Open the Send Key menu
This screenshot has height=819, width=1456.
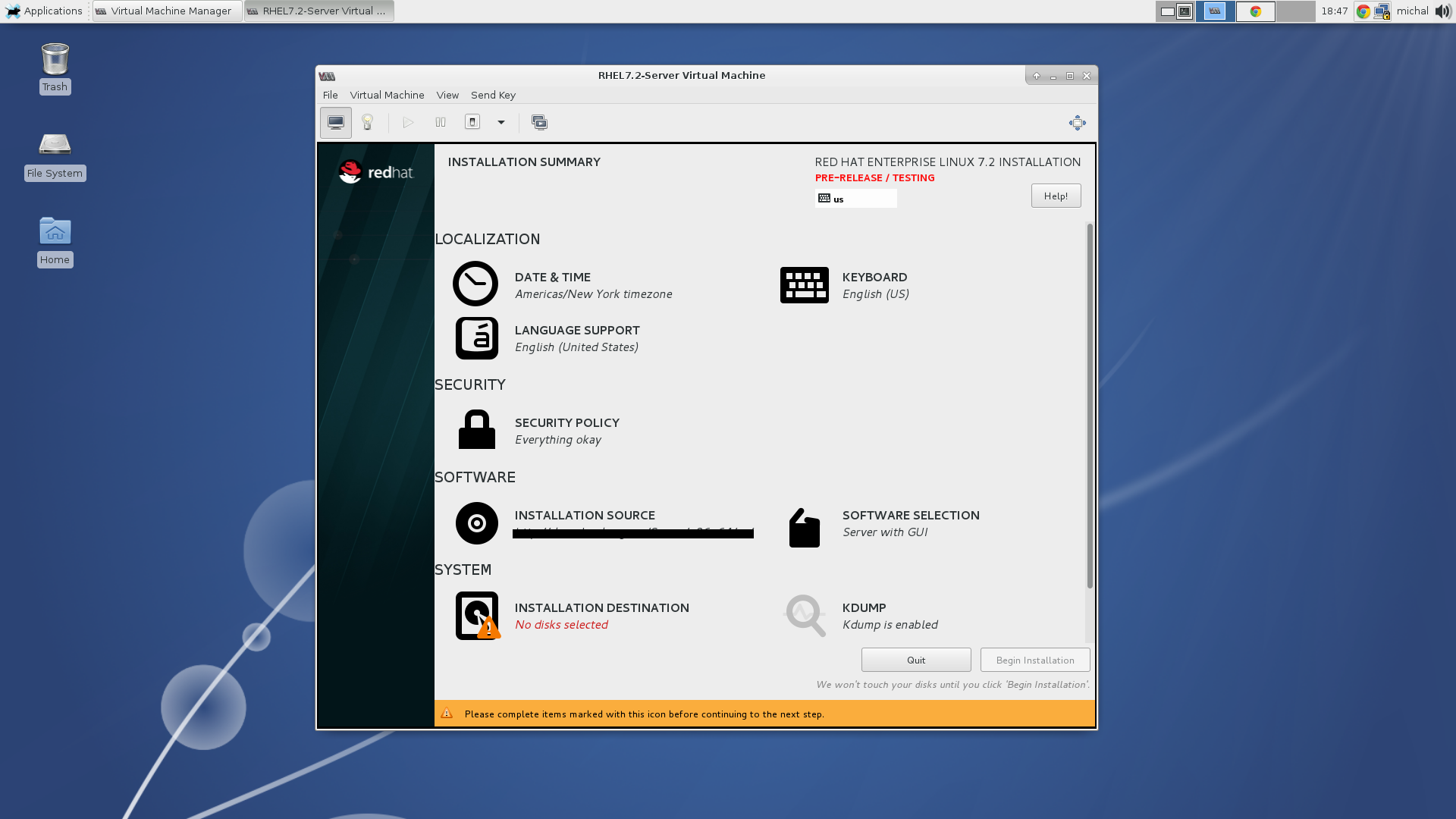493,95
